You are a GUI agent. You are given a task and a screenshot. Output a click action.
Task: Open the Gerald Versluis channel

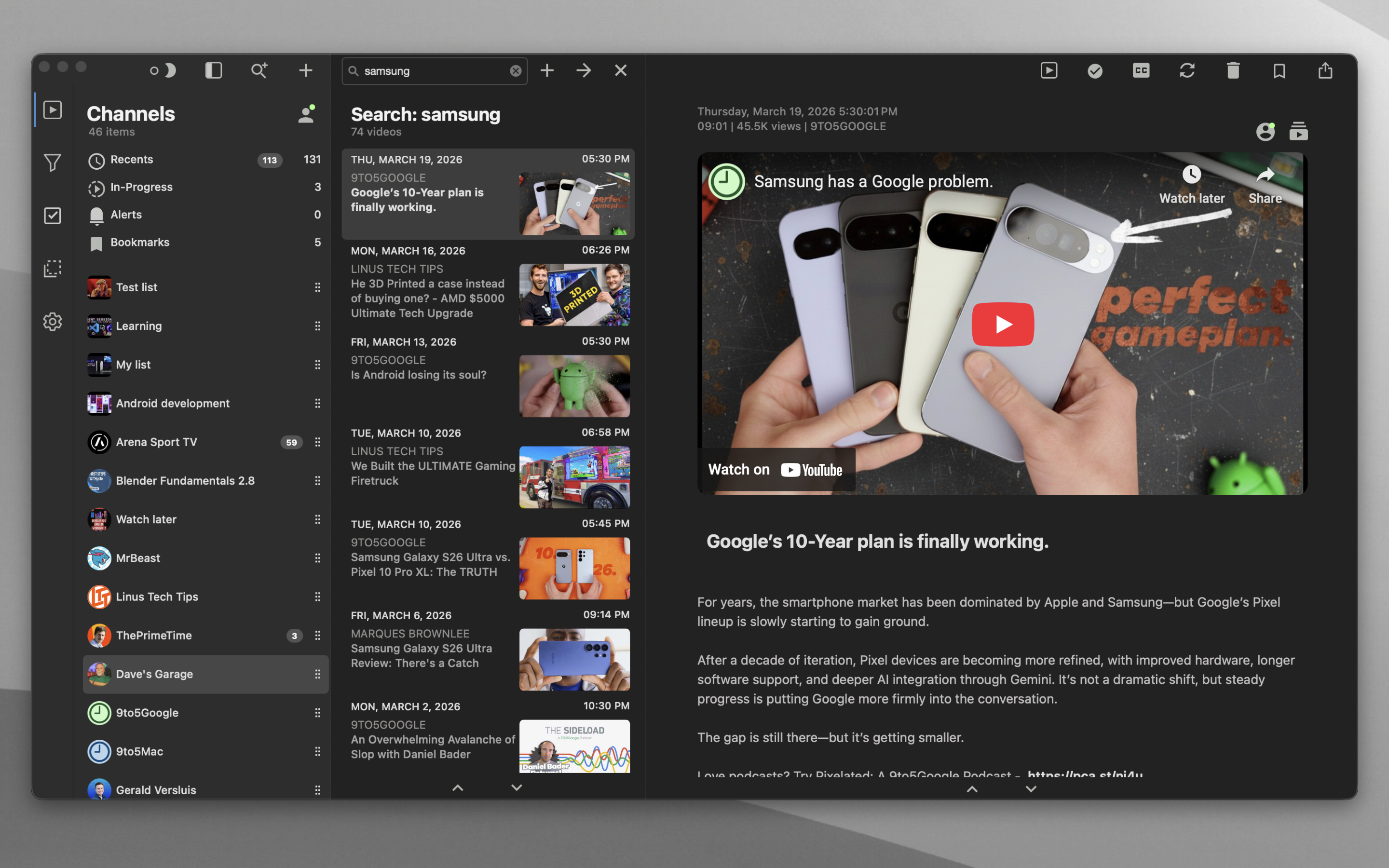205,789
